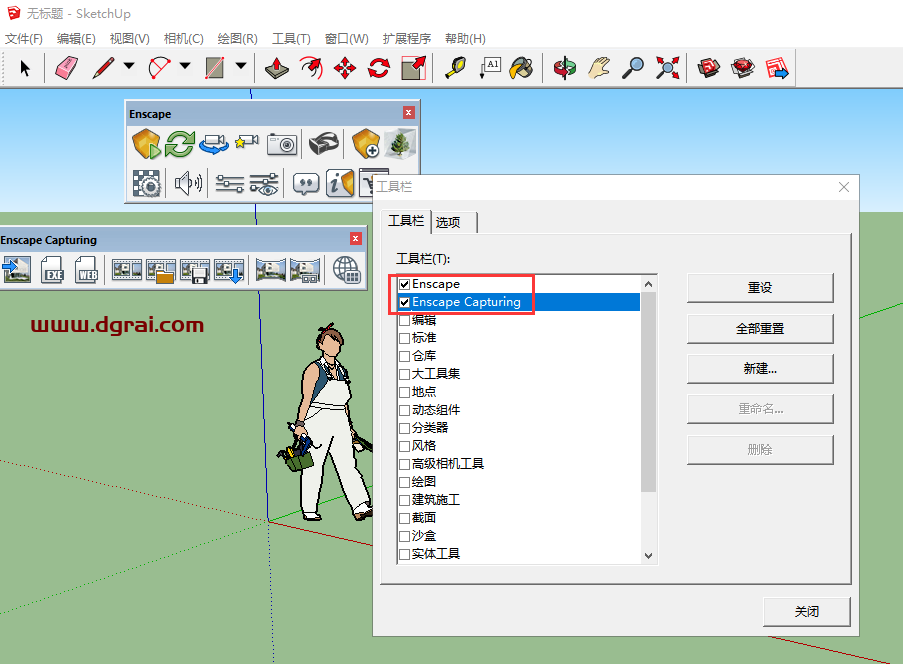This screenshot has height=664, width=903.
Task: Enable the 编辑 toolbar checkbox
Action: (x=404, y=320)
